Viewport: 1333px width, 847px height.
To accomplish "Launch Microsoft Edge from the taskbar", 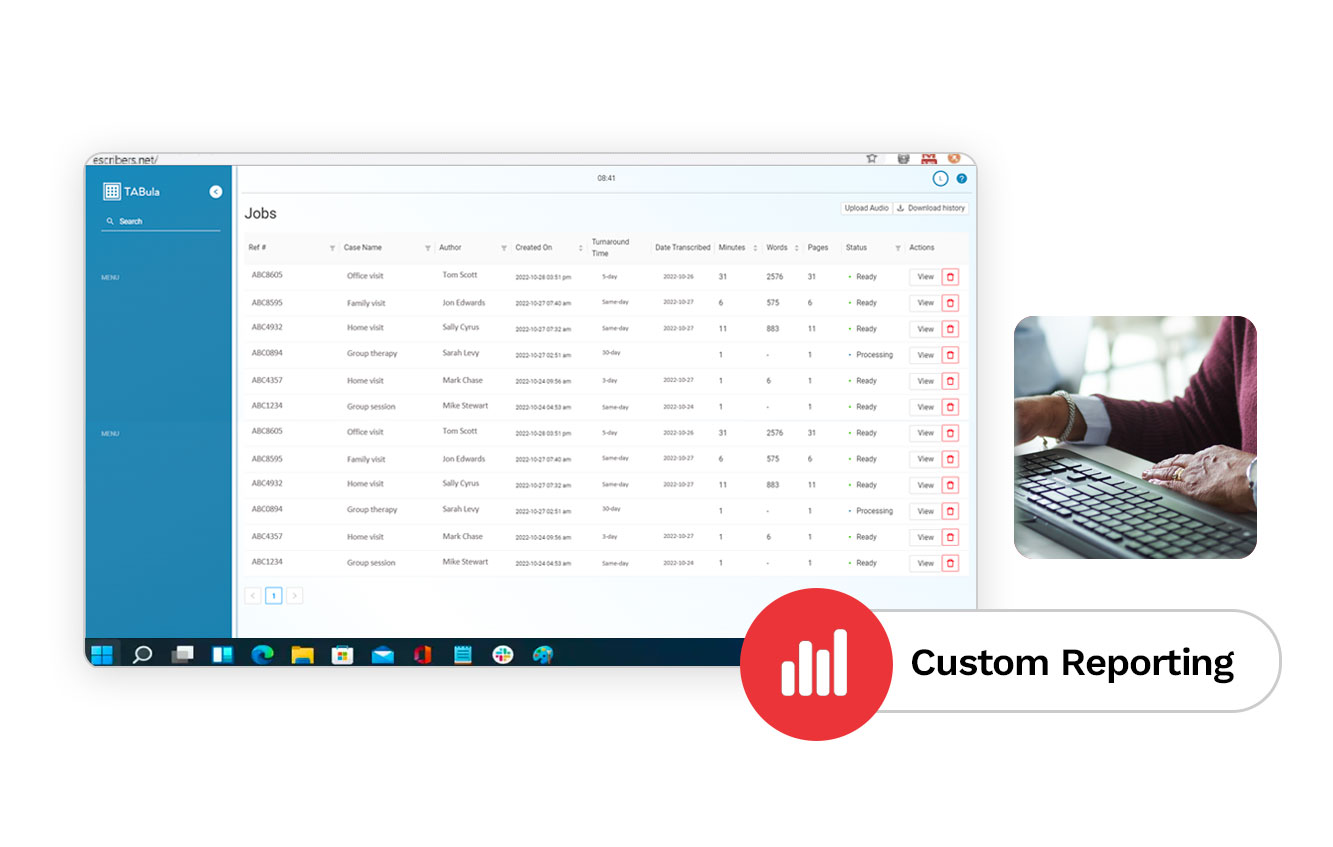I will pos(263,654).
